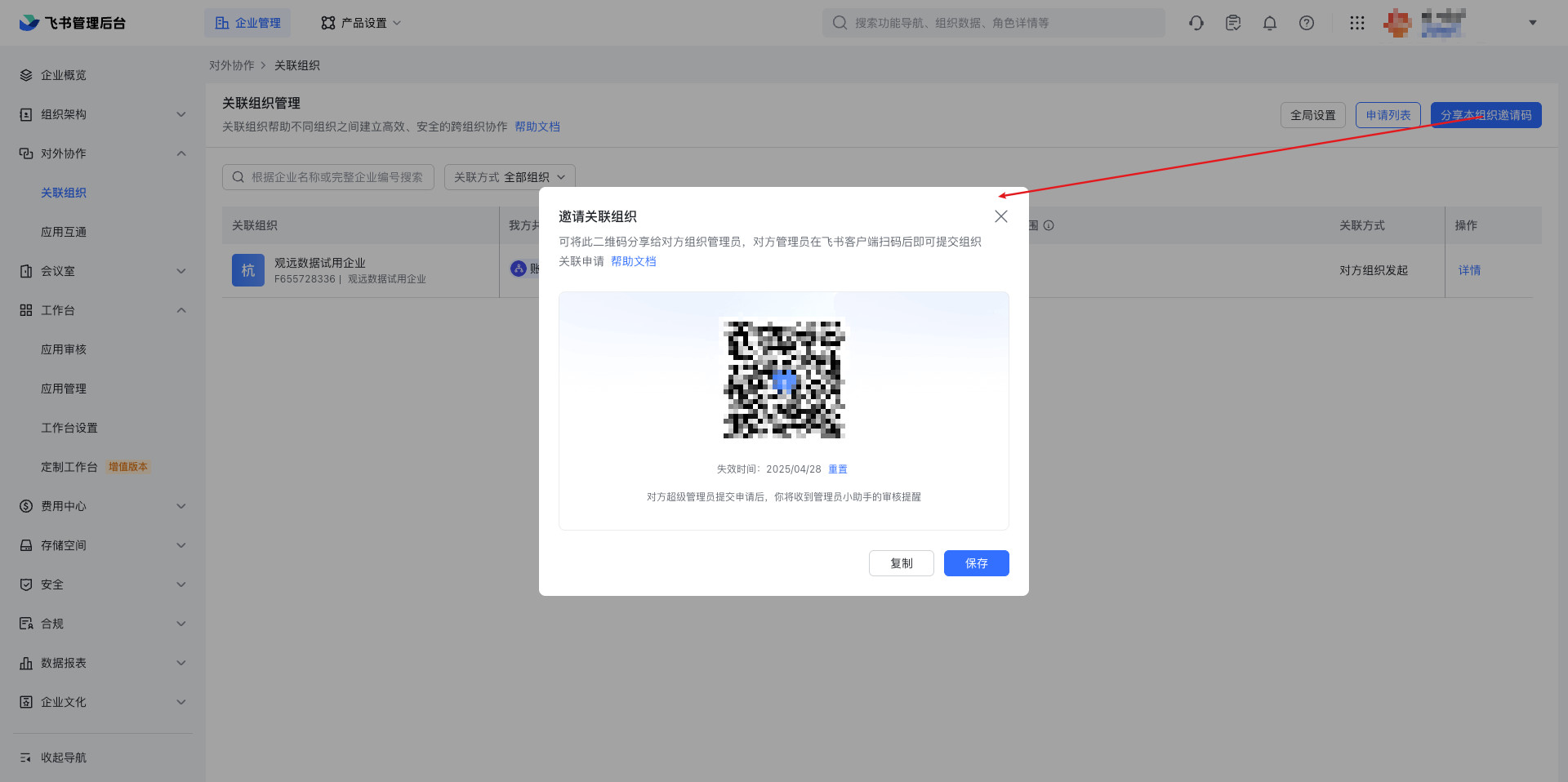
Task: Click the 组织架构 sidebar icon
Action: pyautogui.click(x=26, y=114)
